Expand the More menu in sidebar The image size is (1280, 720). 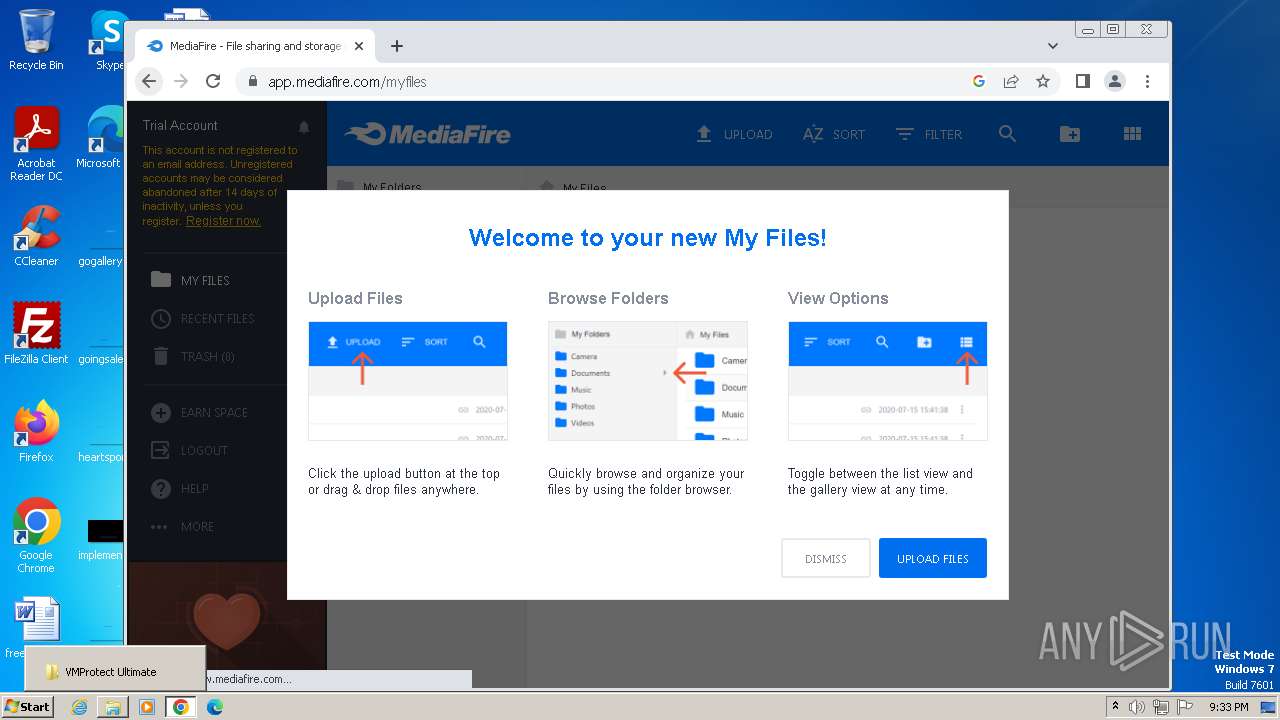point(181,526)
